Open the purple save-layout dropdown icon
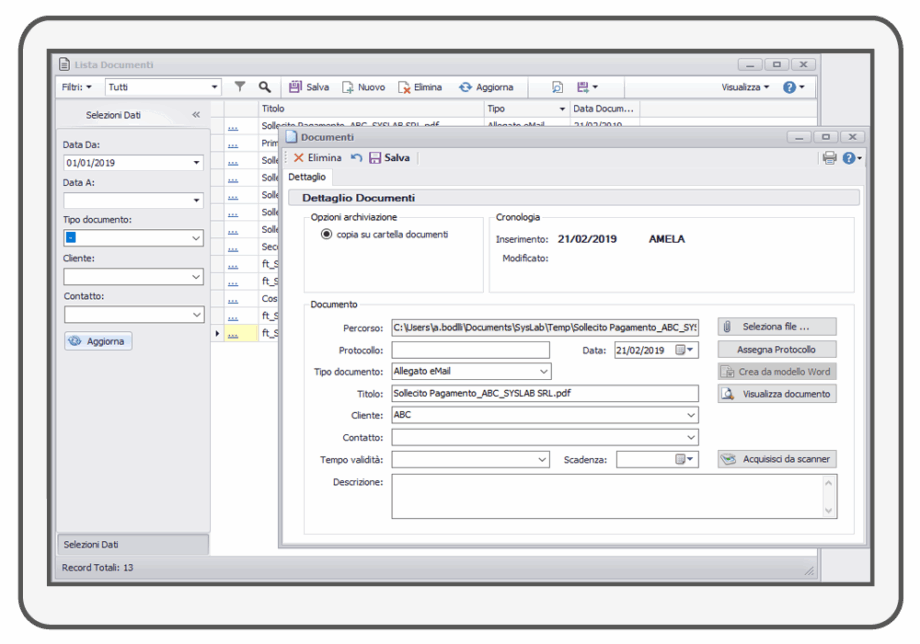920x644 pixels. (587, 87)
